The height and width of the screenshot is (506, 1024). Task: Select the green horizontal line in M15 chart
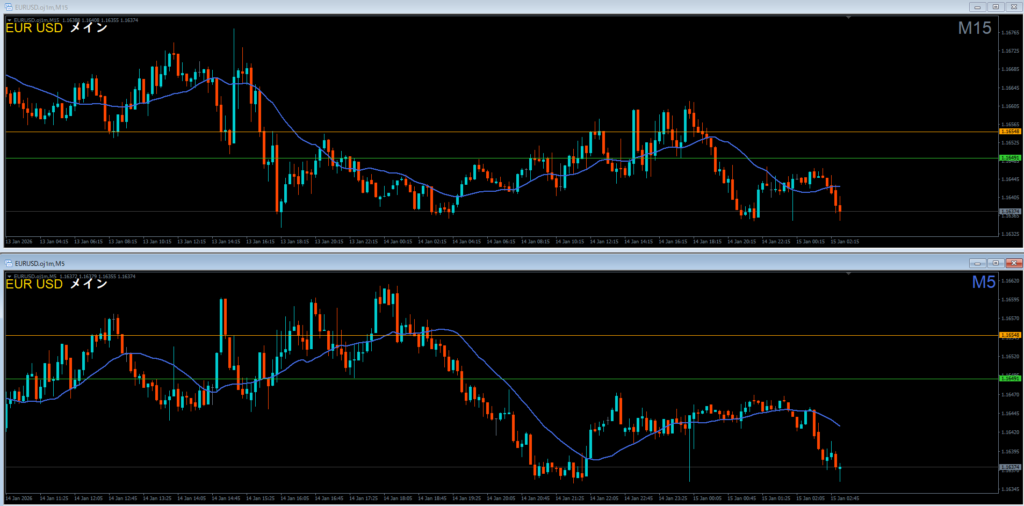pyautogui.click(x=502, y=158)
